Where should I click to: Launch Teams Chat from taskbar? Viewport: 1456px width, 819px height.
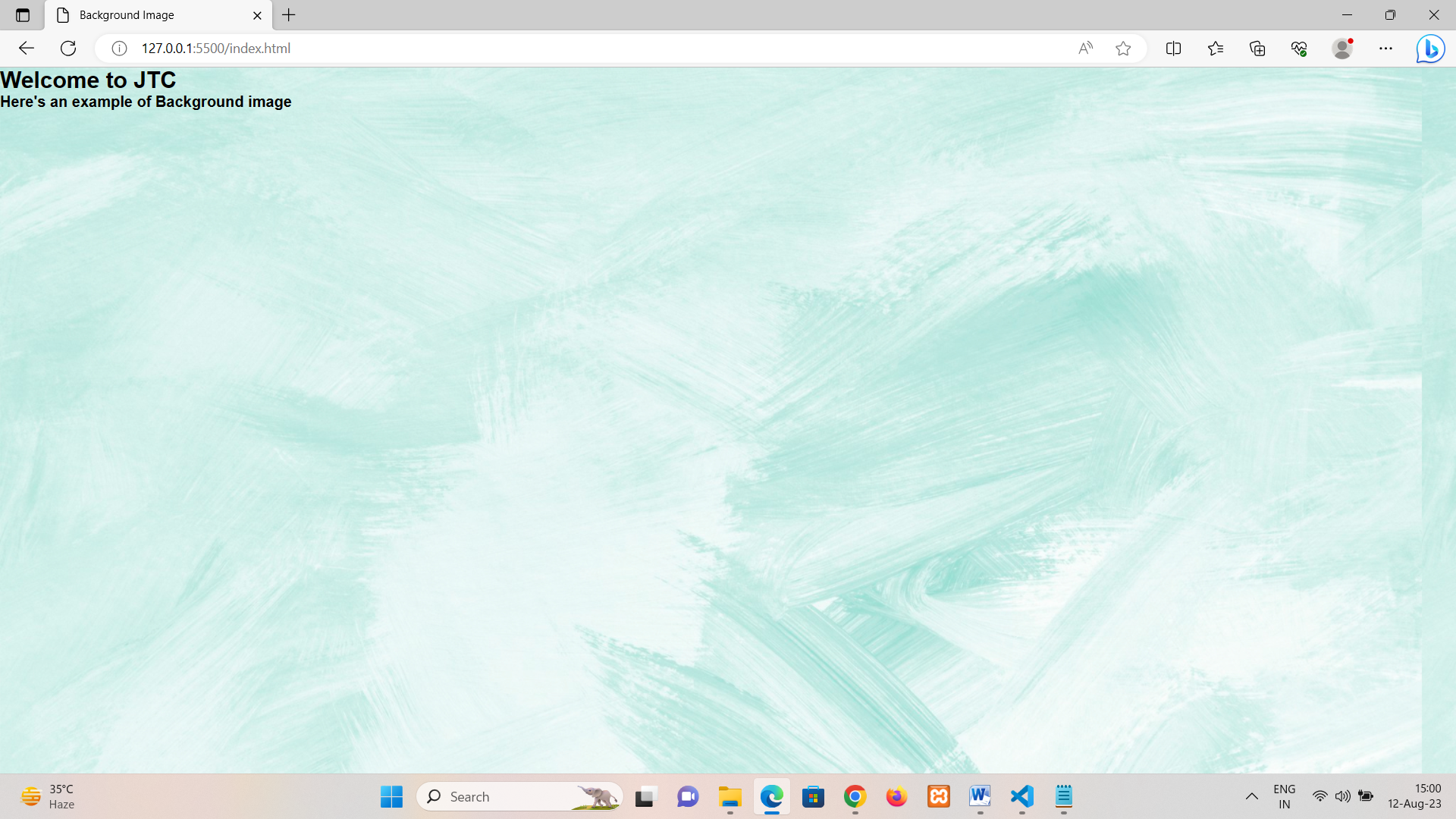coord(688,797)
